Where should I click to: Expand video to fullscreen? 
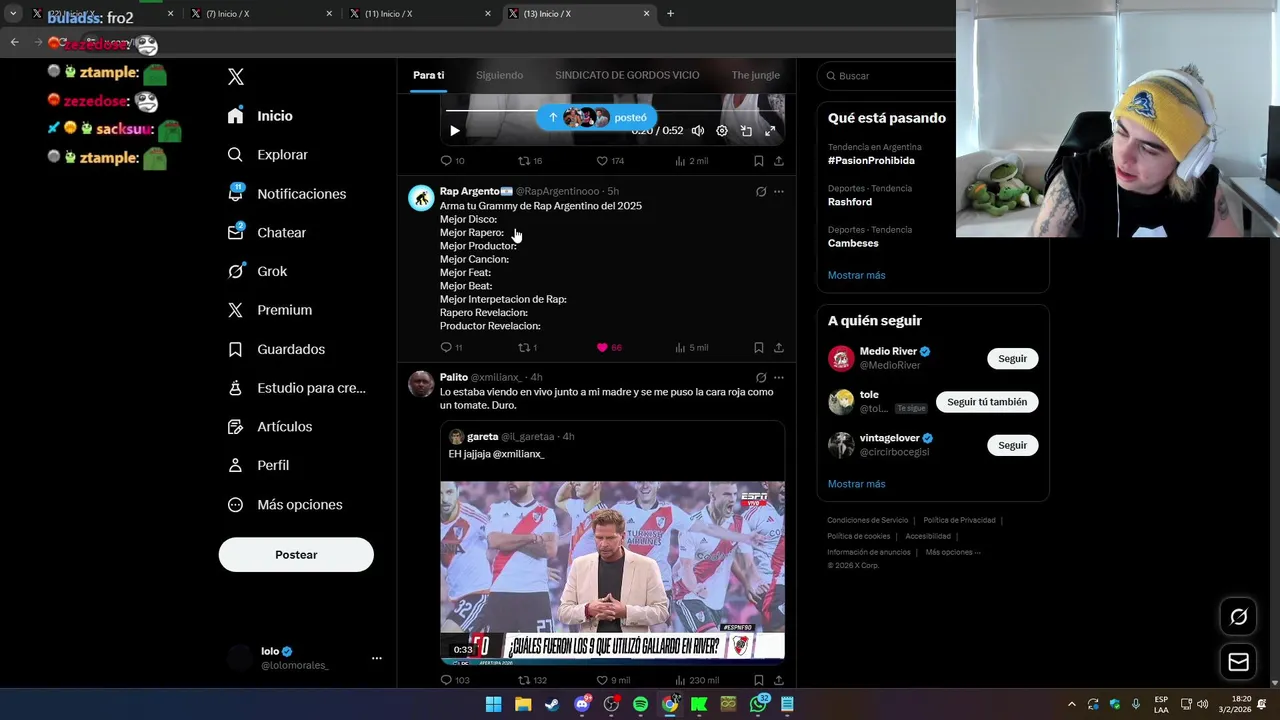click(770, 131)
